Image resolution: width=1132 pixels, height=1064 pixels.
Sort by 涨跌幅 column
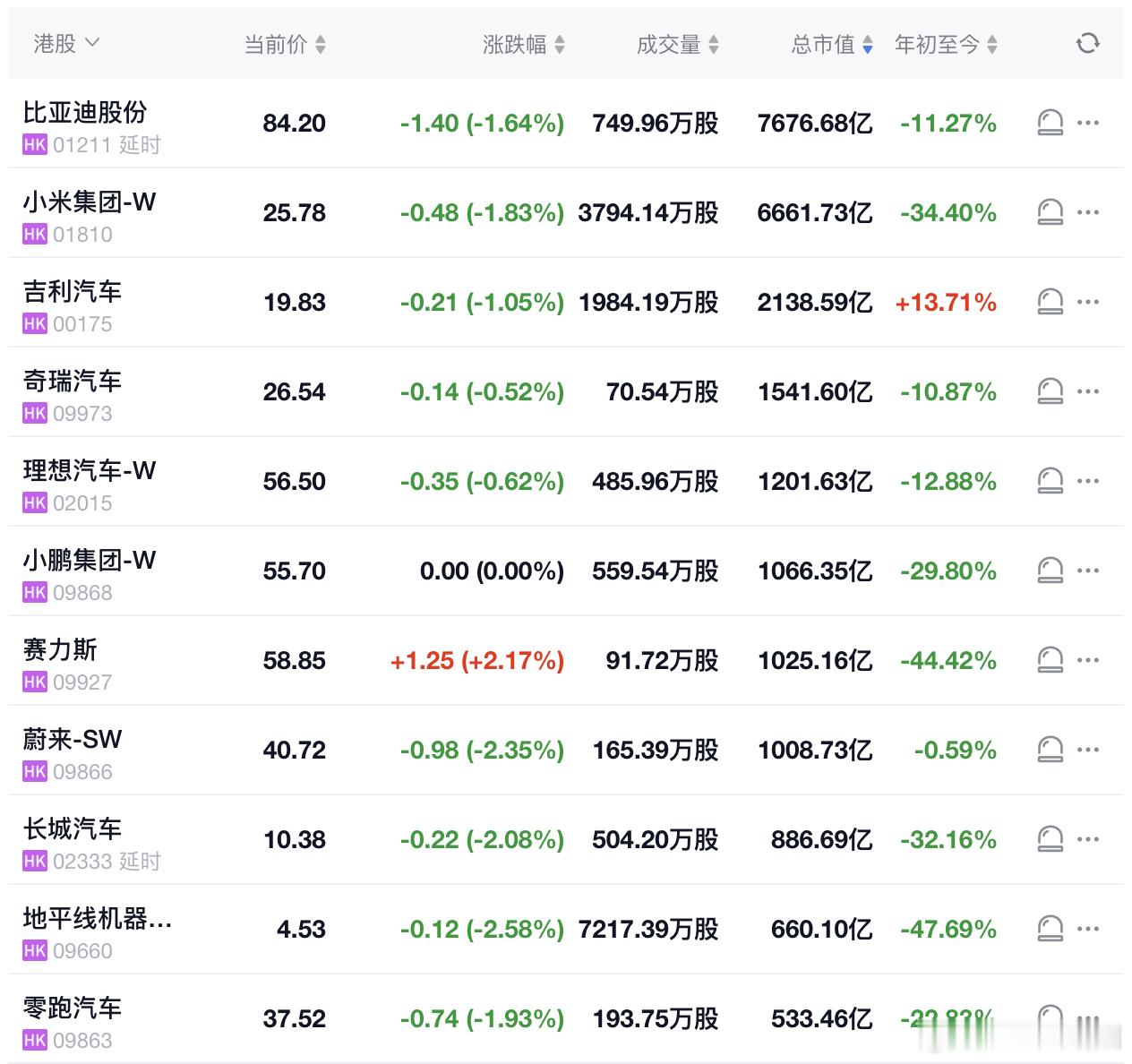pyautogui.click(x=524, y=44)
